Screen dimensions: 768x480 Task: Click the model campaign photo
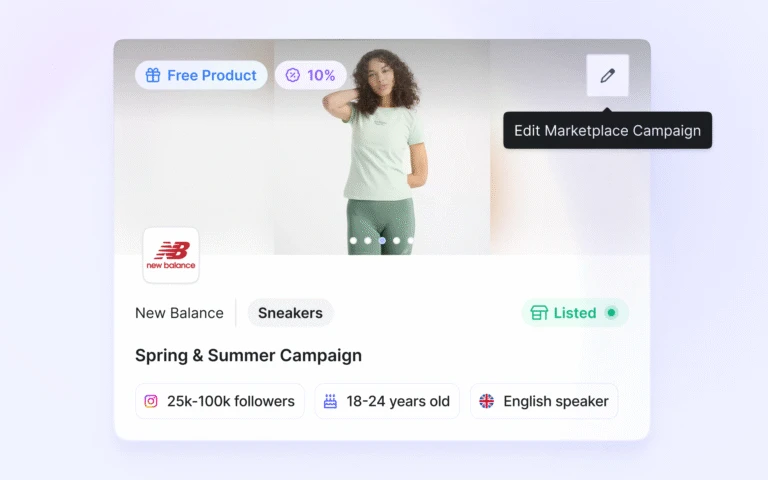(x=382, y=147)
